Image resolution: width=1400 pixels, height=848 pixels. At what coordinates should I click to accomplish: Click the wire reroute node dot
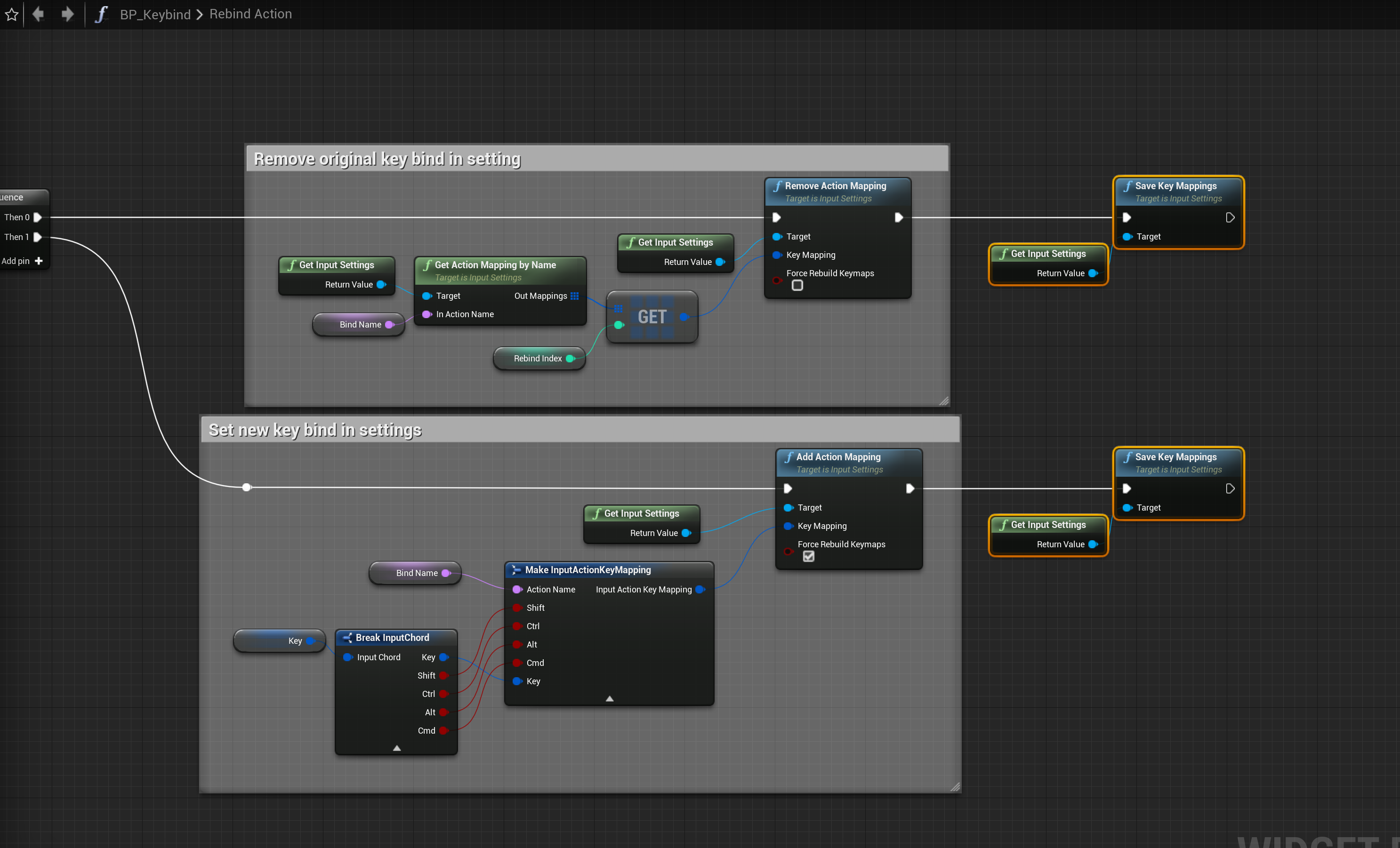[x=247, y=488]
